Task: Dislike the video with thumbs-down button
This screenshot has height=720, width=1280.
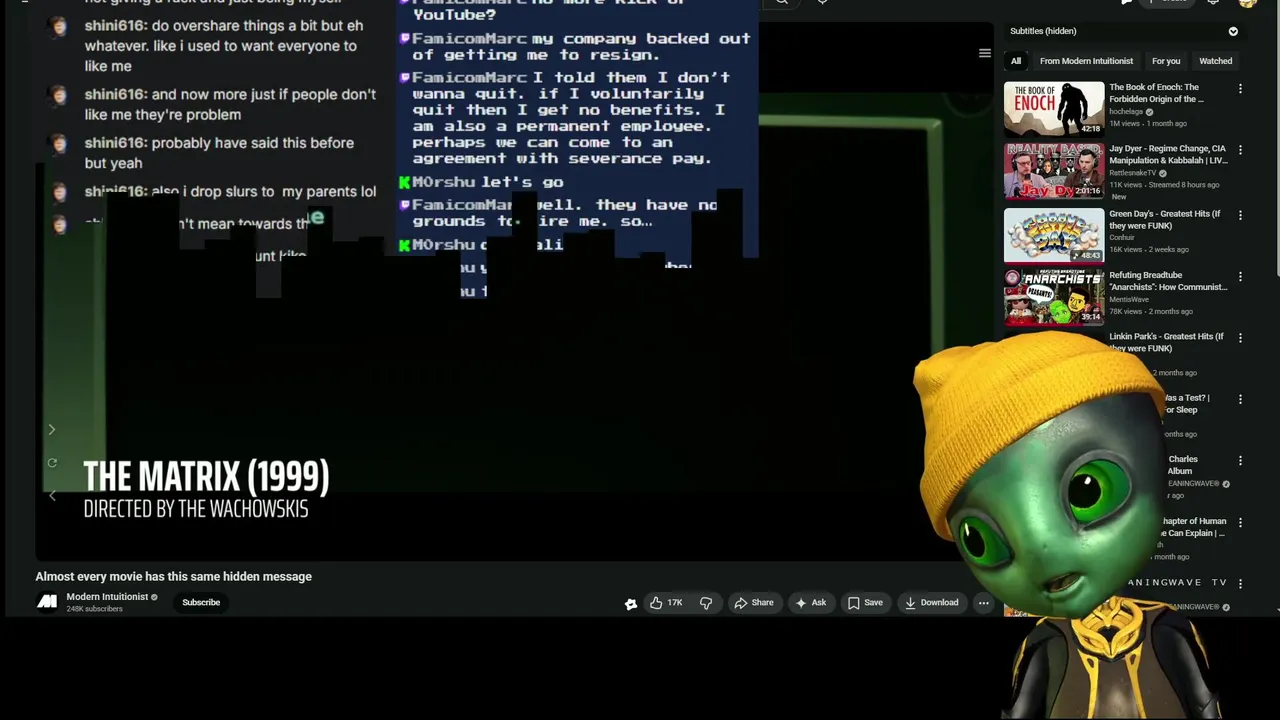Action: [x=706, y=603]
